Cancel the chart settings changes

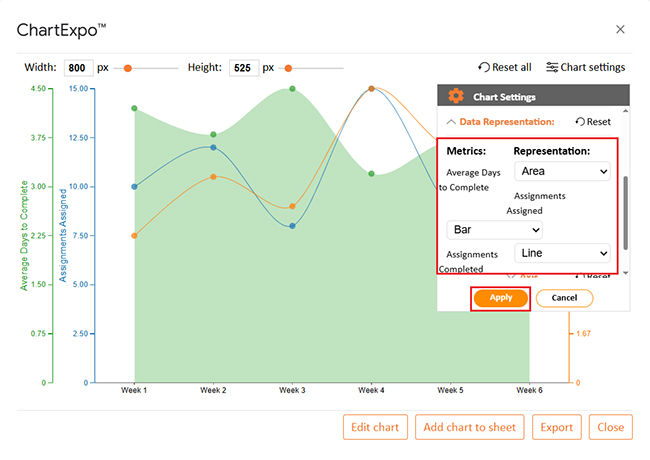[564, 298]
